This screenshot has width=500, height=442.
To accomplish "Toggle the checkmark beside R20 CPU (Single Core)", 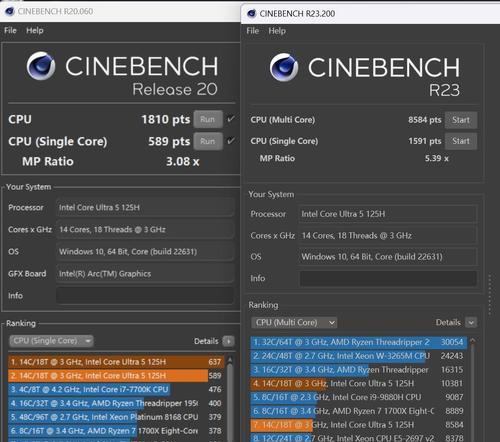I will [x=231, y=141].
